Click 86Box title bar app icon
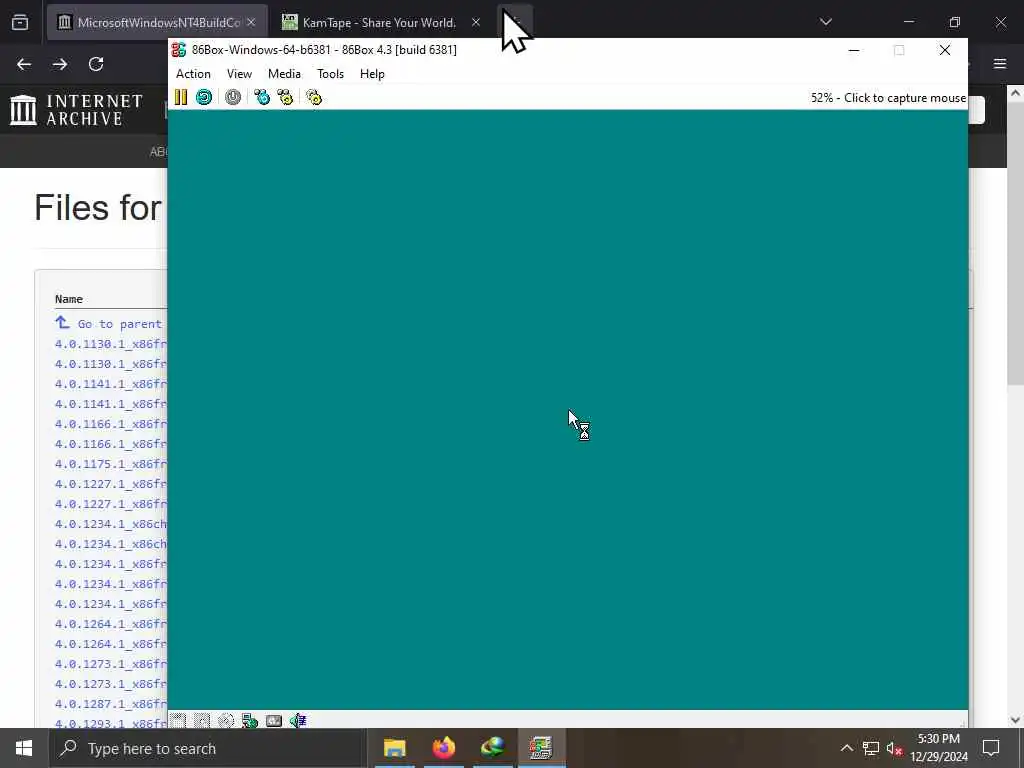This screenshot has width=1024, height=768. click(179, 50)
